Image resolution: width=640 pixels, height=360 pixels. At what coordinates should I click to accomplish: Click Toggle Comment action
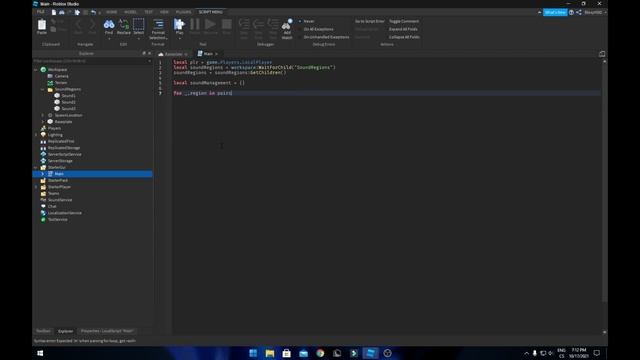(404, 21)
